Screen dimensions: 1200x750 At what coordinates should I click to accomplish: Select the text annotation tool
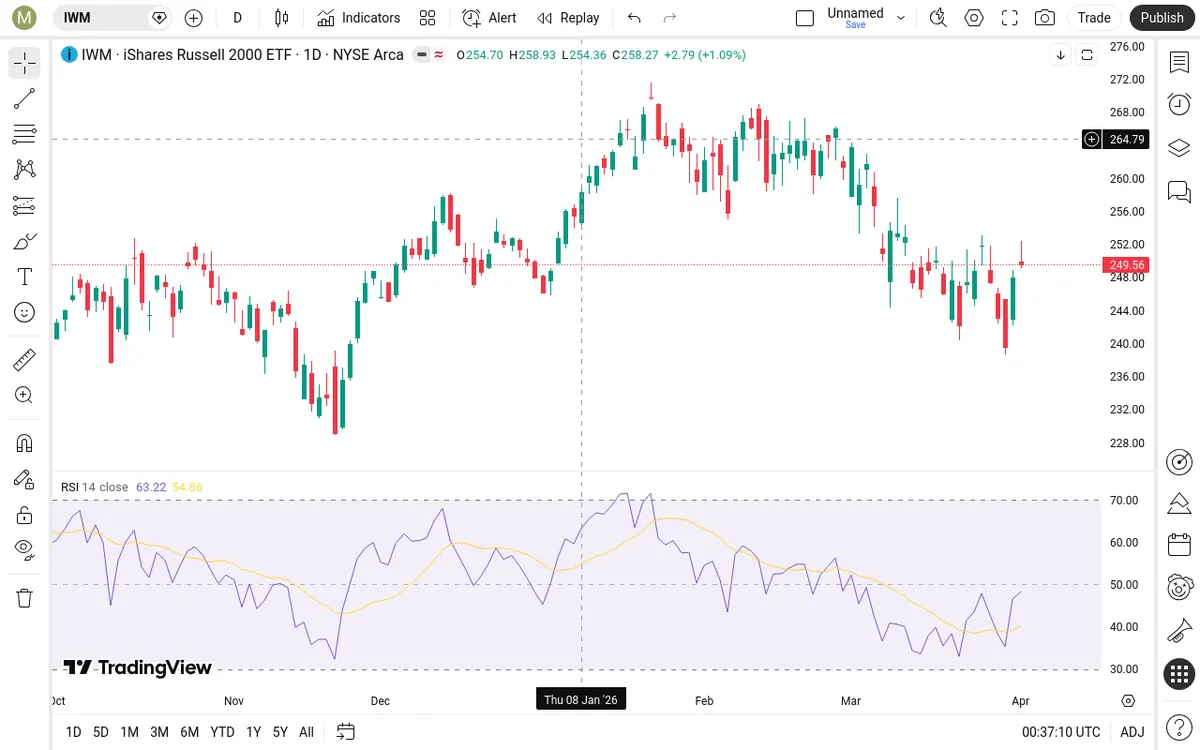click(25, 277)
